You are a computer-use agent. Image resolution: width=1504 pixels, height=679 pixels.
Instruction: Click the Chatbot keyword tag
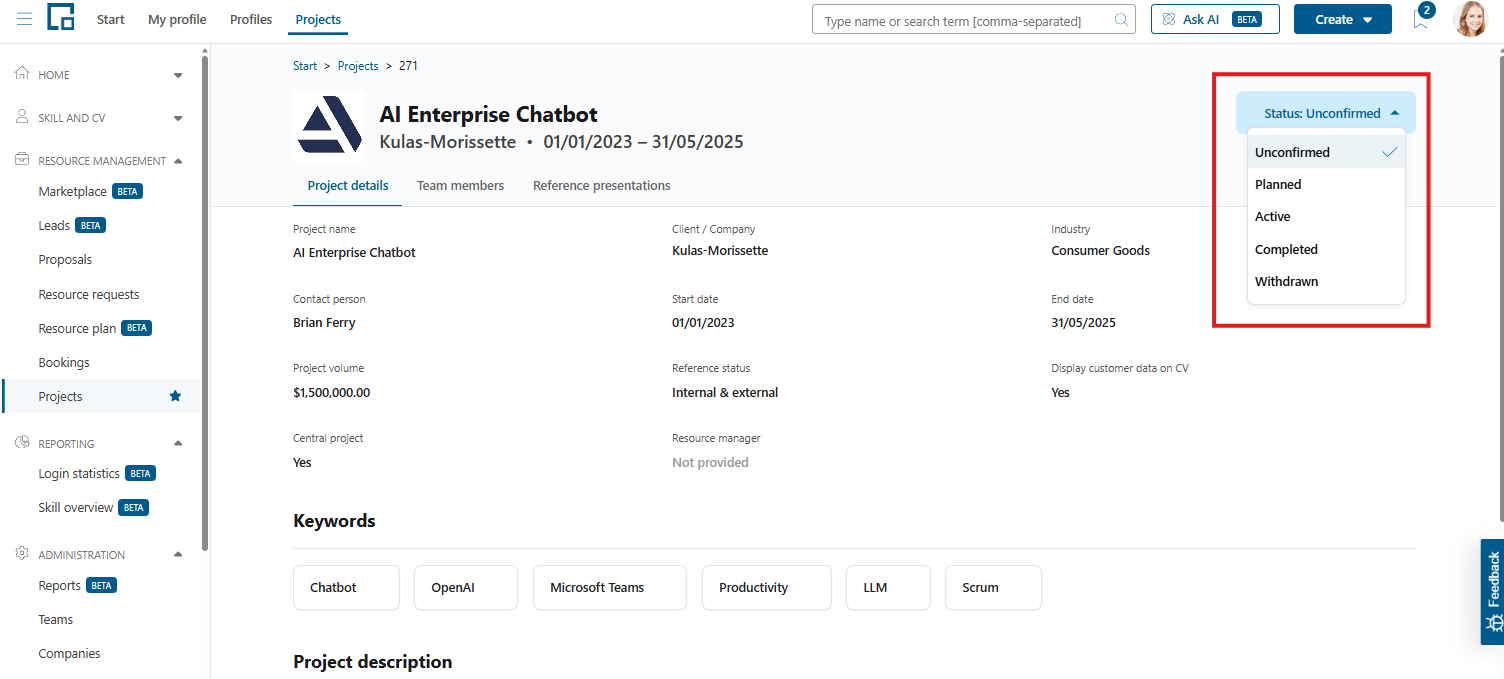[346, 587]
